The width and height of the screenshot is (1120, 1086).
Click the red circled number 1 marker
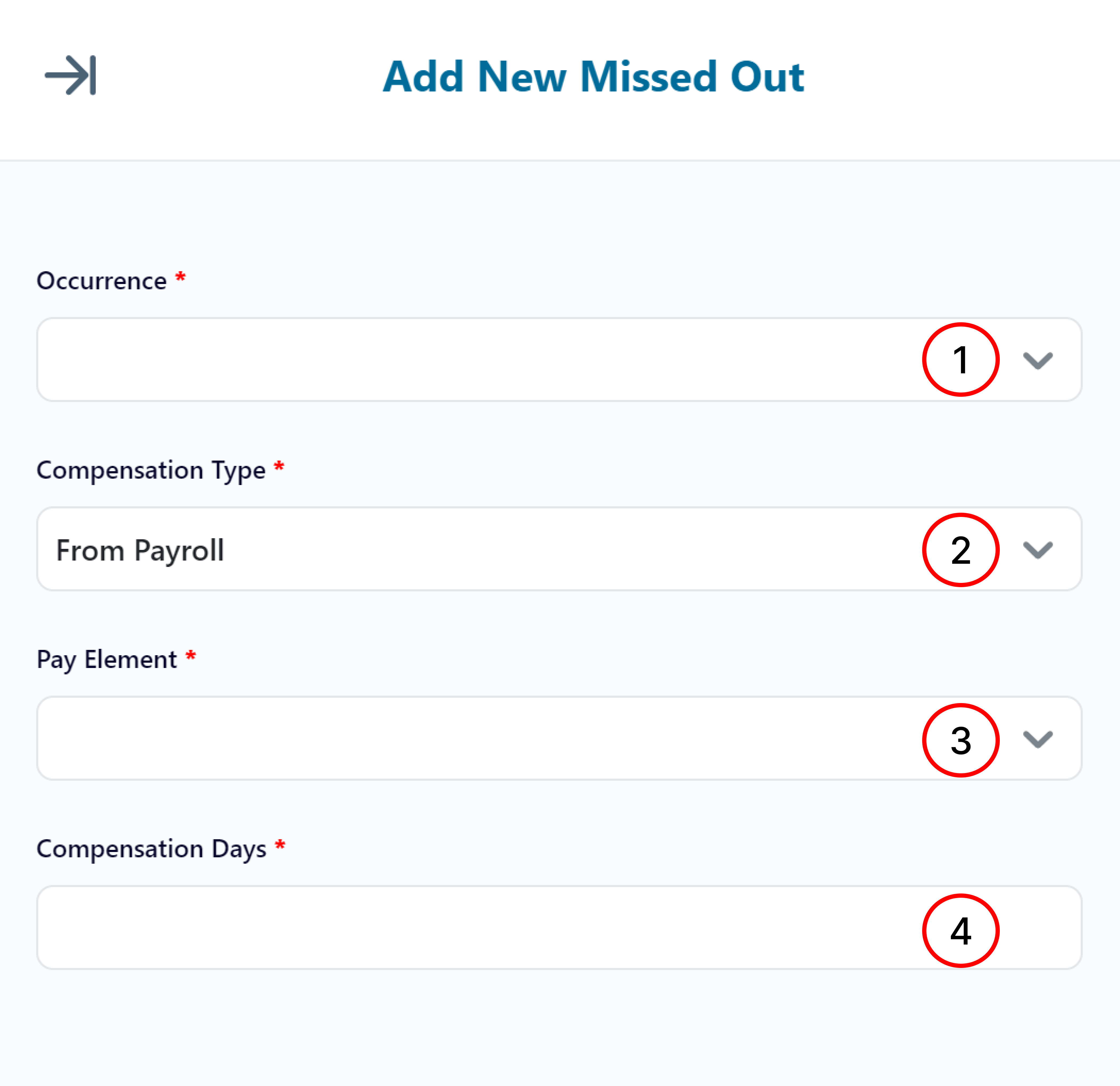[960, 360]
